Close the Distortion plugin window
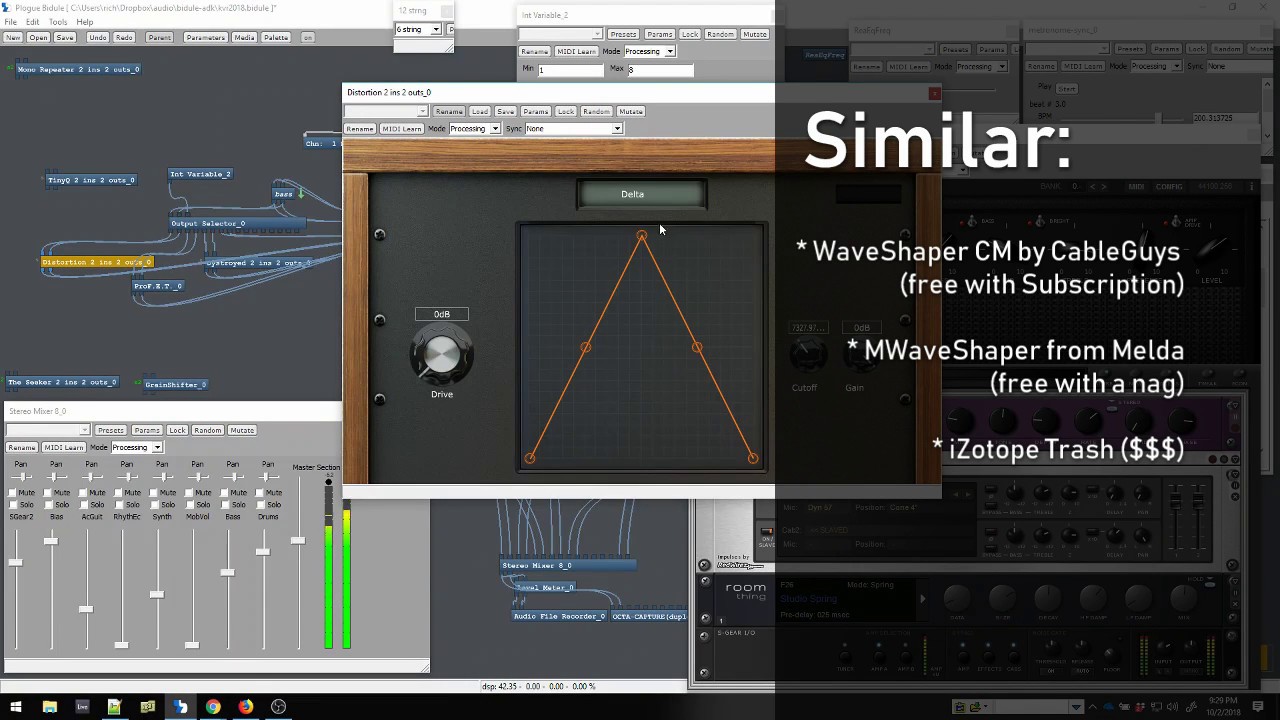Screen dimensions: 1280x720 934,94
